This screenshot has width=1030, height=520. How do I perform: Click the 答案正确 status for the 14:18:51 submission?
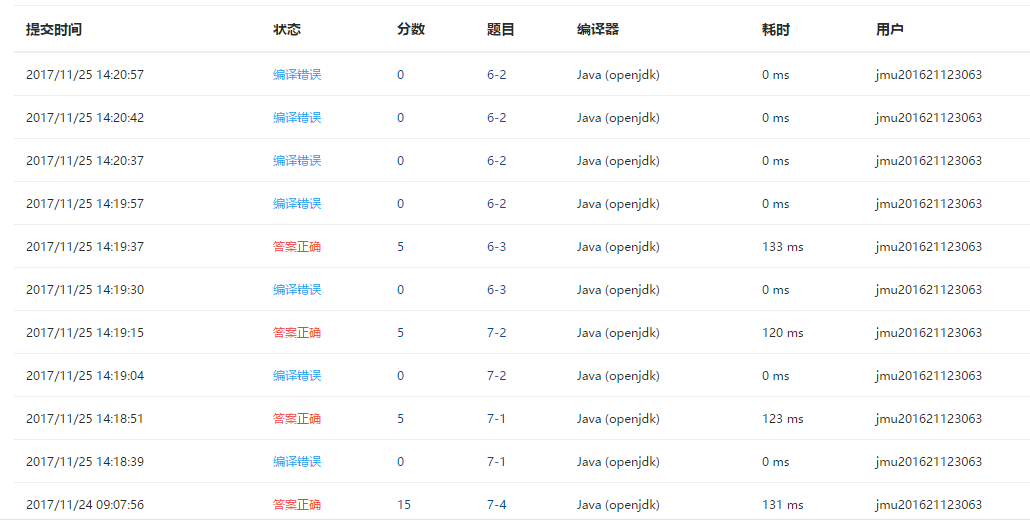[x=297, y=419]
